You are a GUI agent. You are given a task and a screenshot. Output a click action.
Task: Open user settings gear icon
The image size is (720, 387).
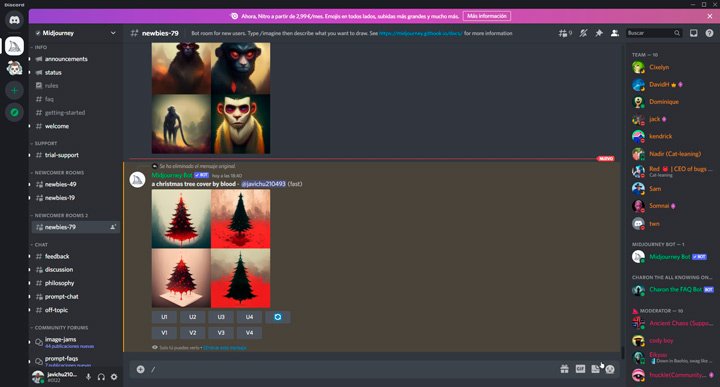click(114, 377)
